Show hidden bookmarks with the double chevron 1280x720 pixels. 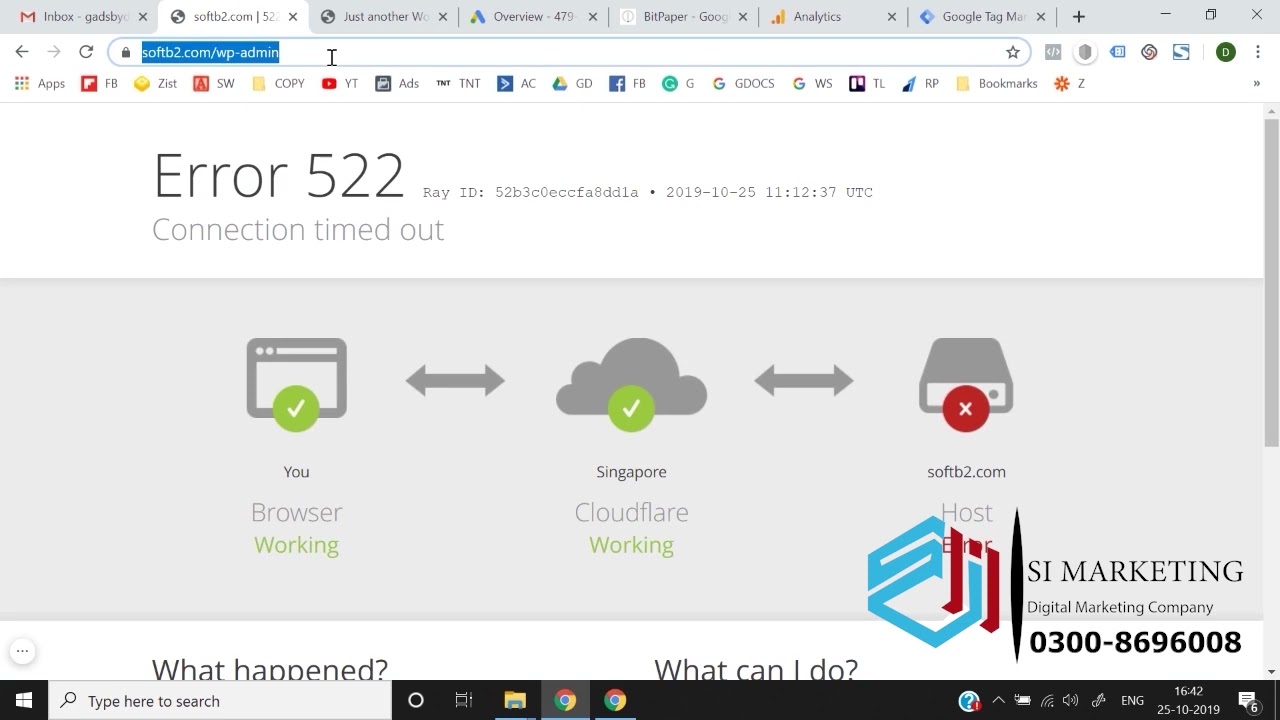click(x=1256, y=84)
